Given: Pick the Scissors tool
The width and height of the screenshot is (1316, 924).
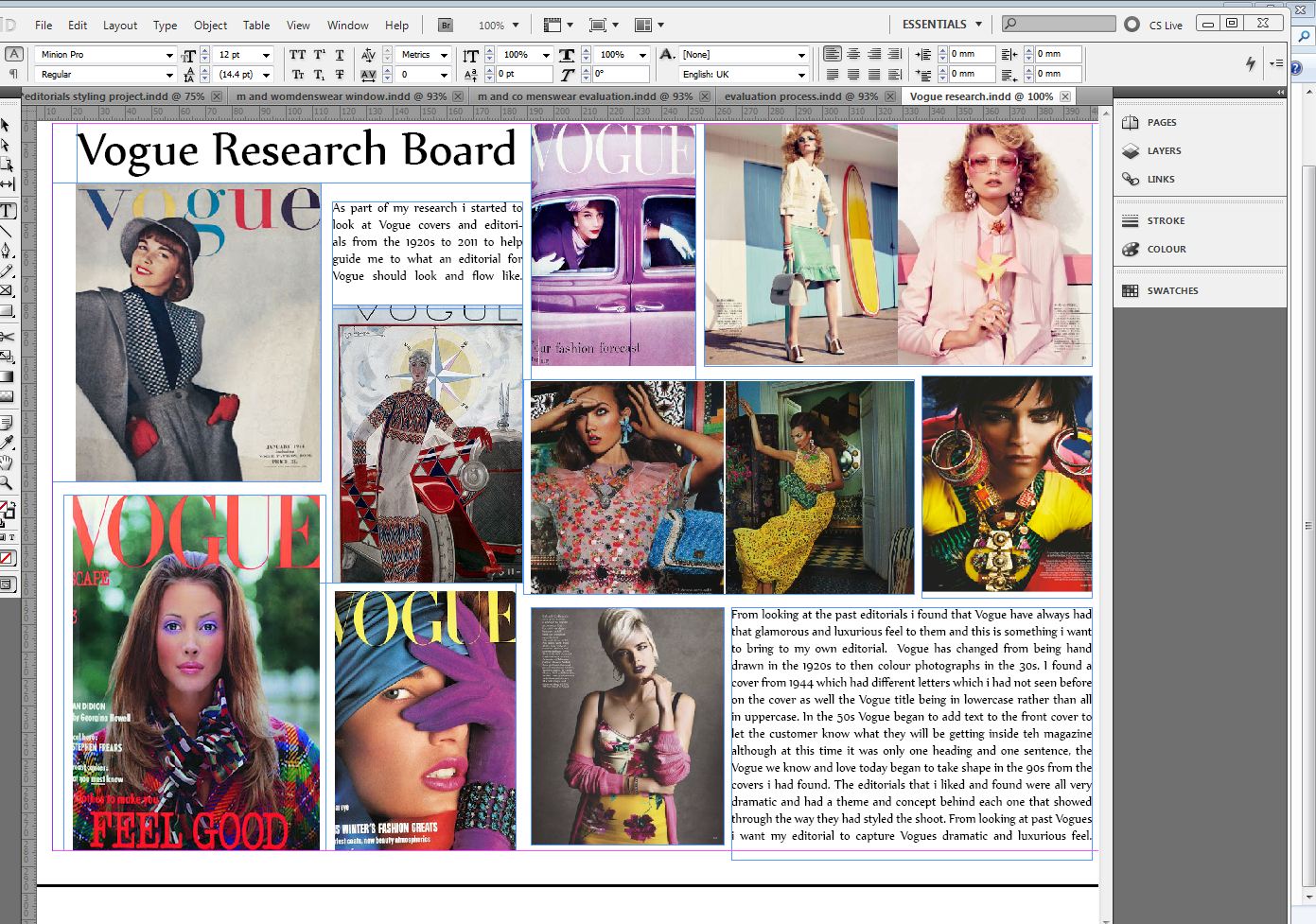Looking at the screenshot, I should (x=6, y=336).
